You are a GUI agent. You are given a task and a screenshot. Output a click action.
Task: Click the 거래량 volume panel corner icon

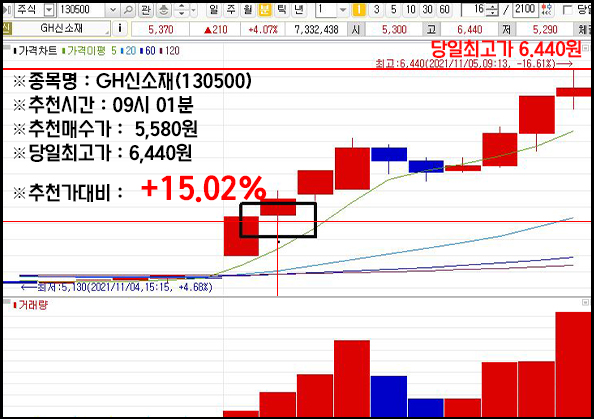point(585,302)
